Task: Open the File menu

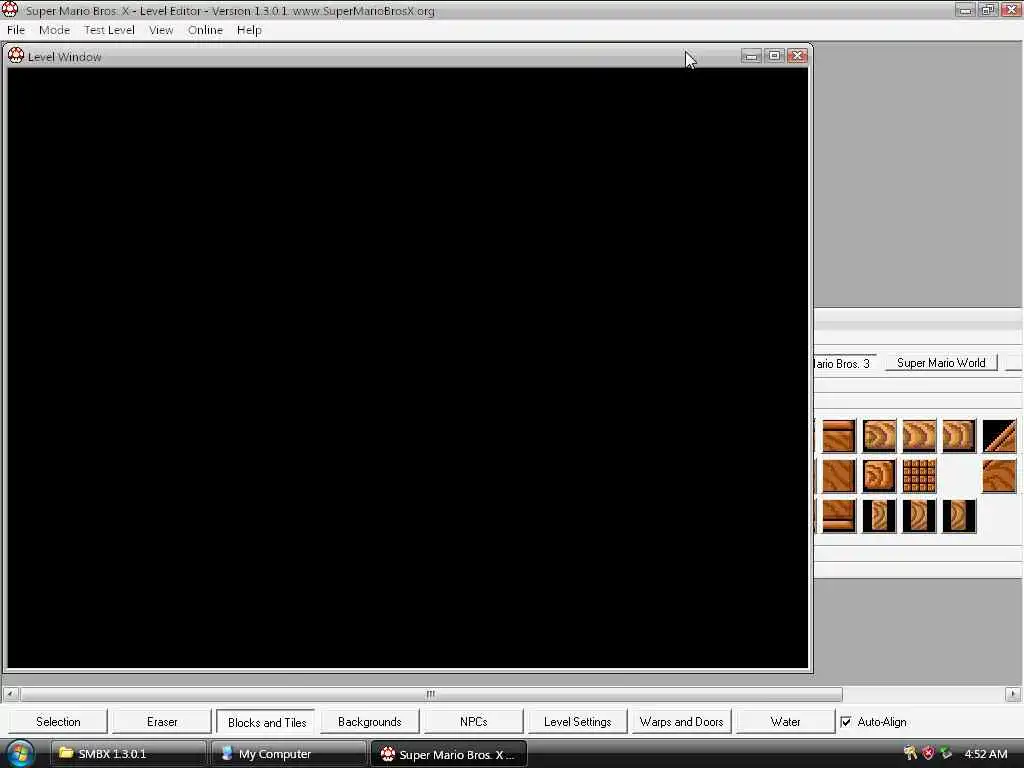Action: (16, 30)
